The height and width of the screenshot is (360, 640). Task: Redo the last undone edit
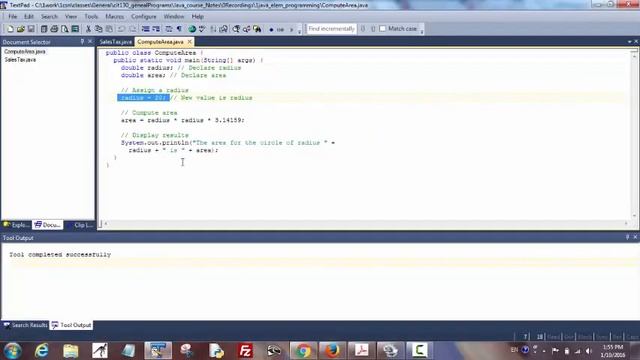133,29
